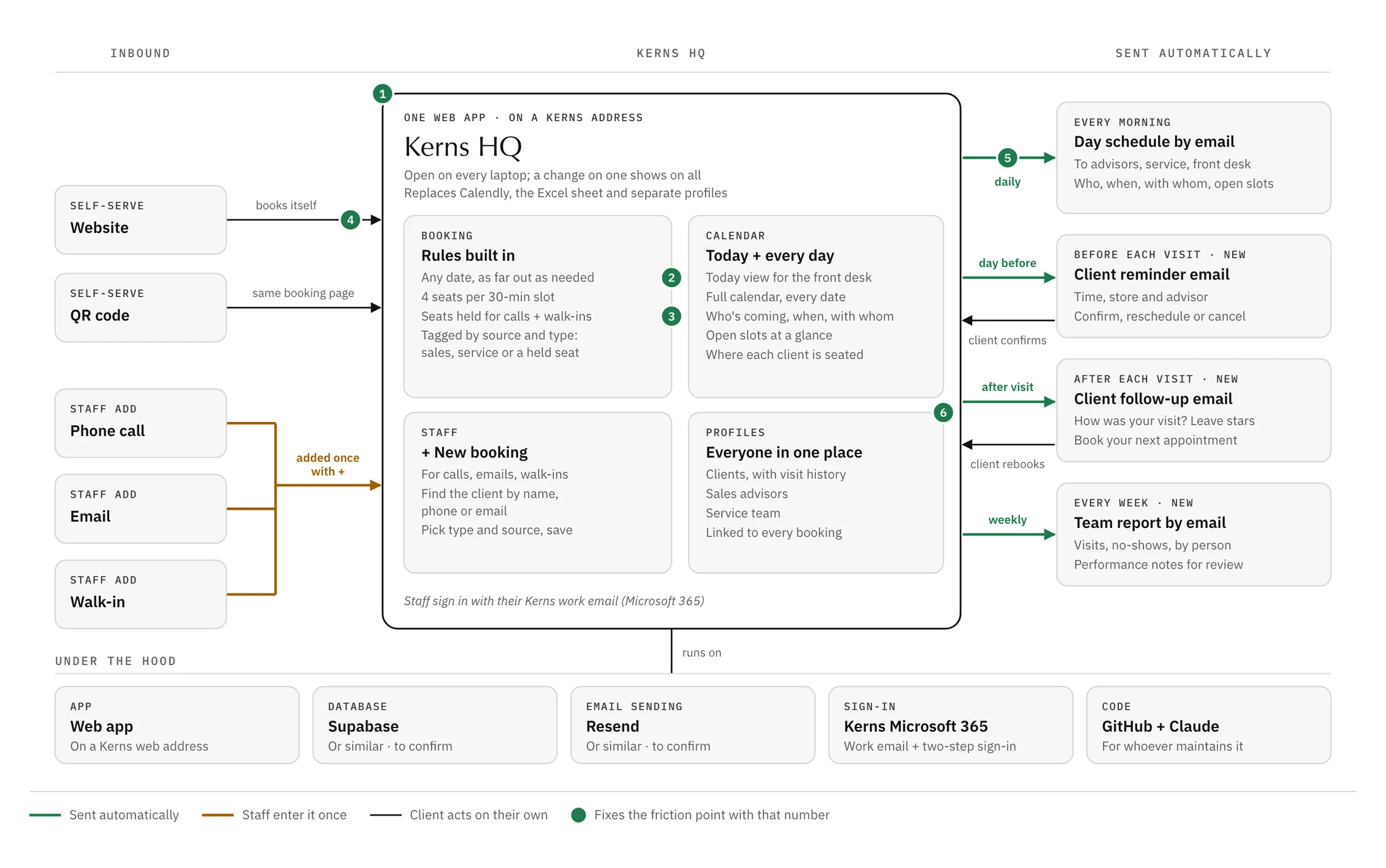The height and width of the screenshot is (868, 1386).
Task: Click the Kerns HQ title
Action: coord(463,147)
